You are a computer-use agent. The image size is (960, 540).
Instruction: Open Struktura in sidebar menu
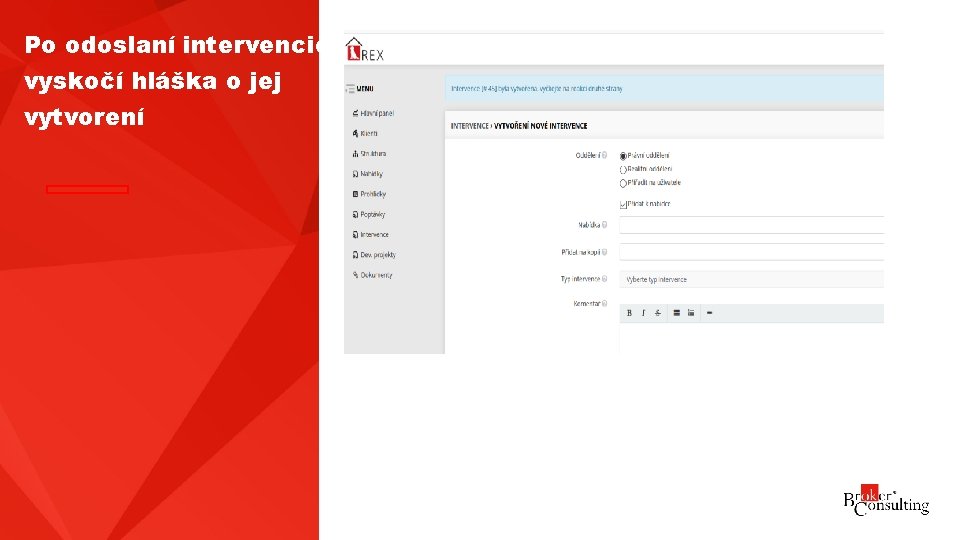click(369, 154)
